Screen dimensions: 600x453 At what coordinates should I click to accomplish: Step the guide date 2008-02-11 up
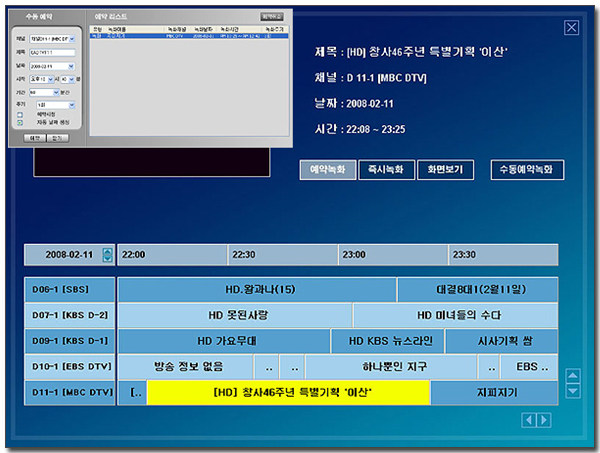coord(108,251)
